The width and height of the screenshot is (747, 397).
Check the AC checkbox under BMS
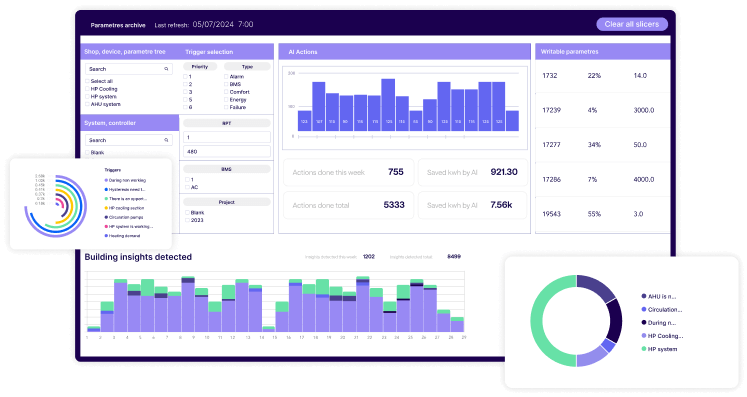pos(187,187)
